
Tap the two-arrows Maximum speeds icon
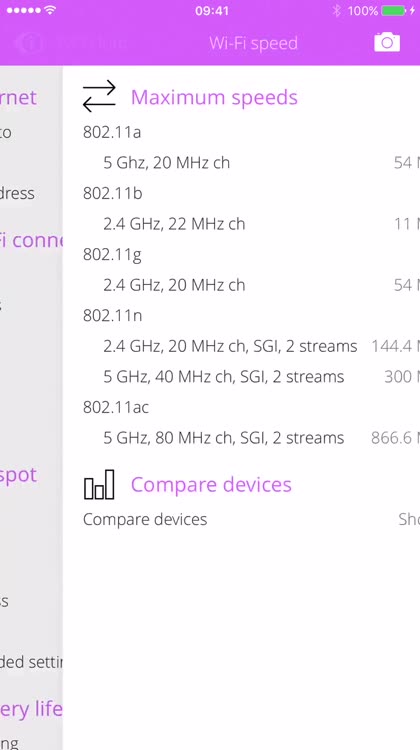coord(99,96)
